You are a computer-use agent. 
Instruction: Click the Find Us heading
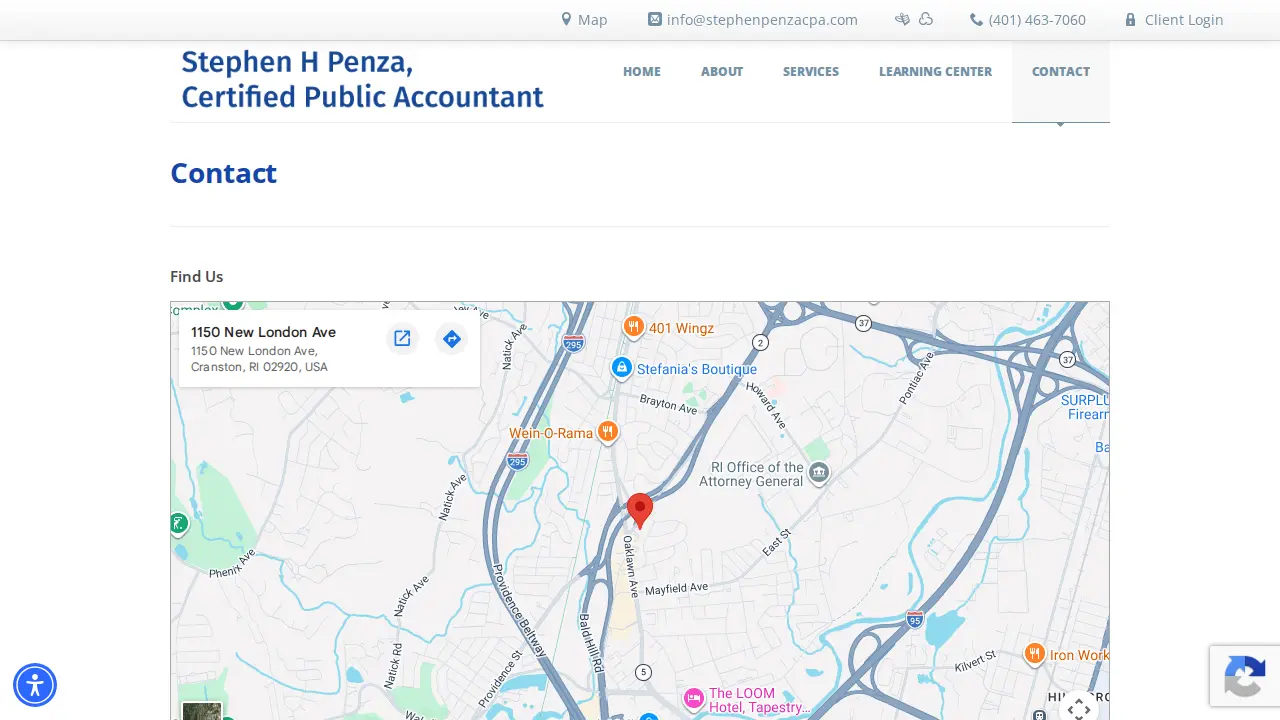[197, 277]
